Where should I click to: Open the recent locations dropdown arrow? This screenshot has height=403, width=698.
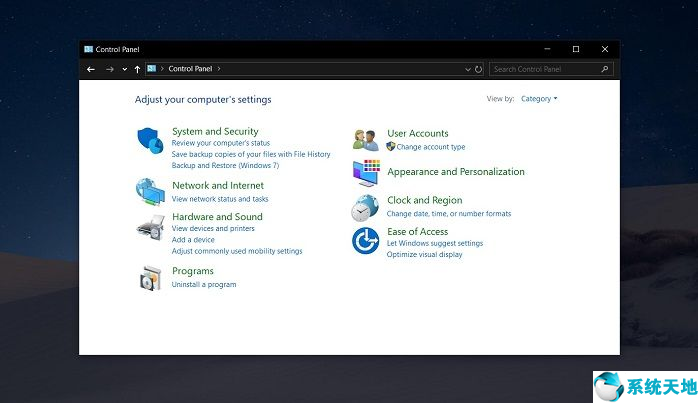pyautogui.click(x=125, y=69)
